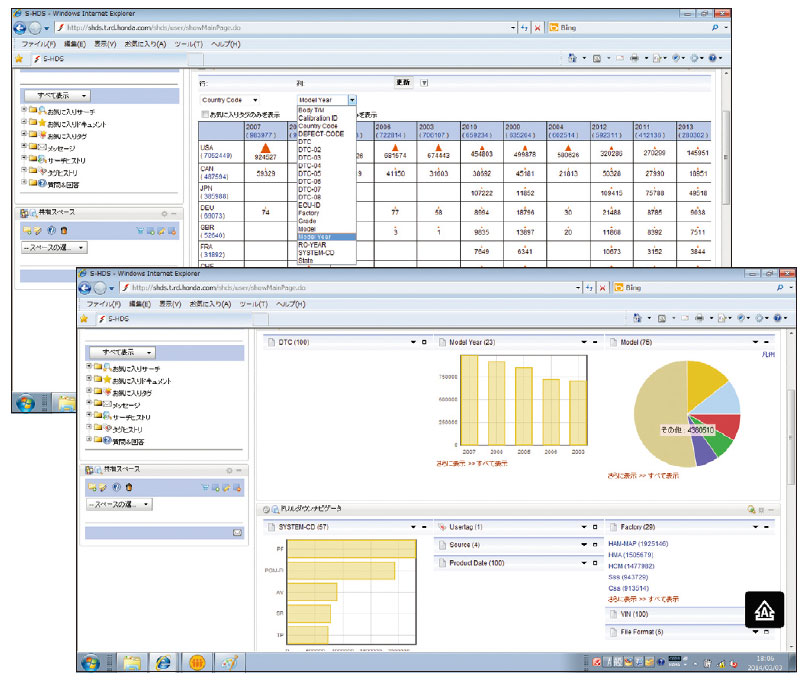The height and width of the screenshot is (680, 810).
Task: Select RO-YEAR in the dropdown list
Action: pos(312,244)
